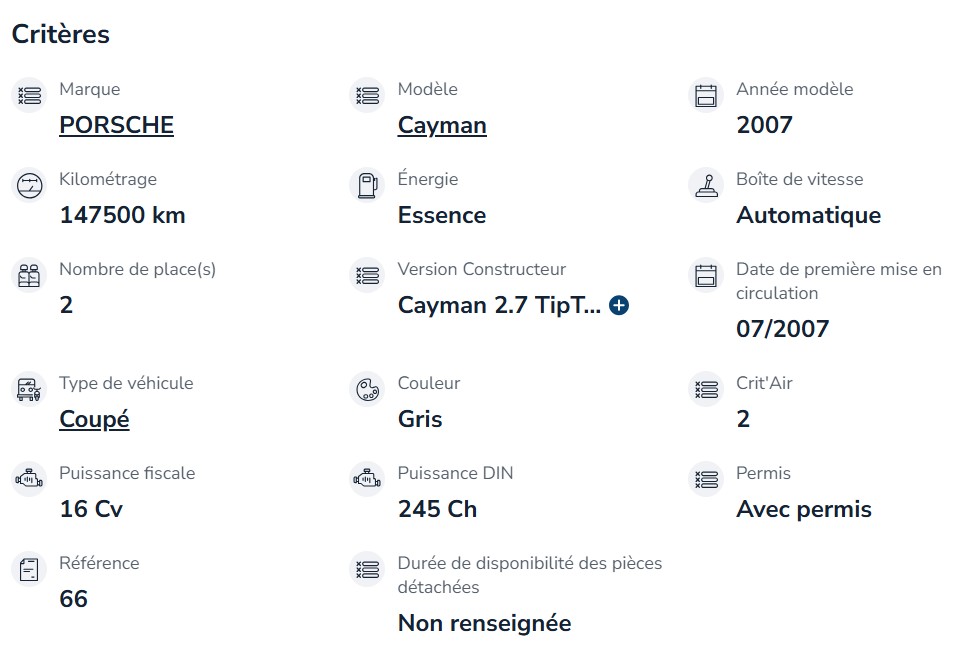Open the Cayman model link
The image size is (979, 655).
click(442, 125)
